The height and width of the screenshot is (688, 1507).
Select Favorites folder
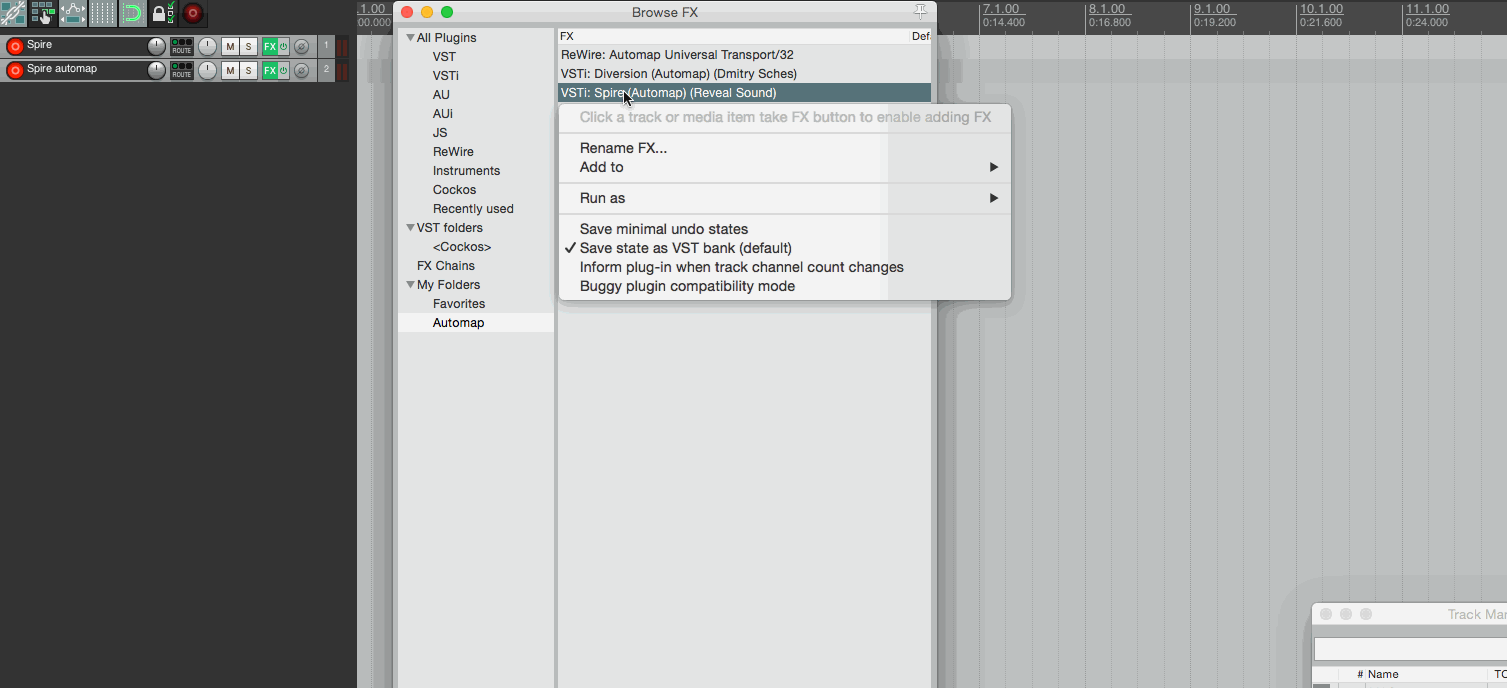tap(459, 304)
